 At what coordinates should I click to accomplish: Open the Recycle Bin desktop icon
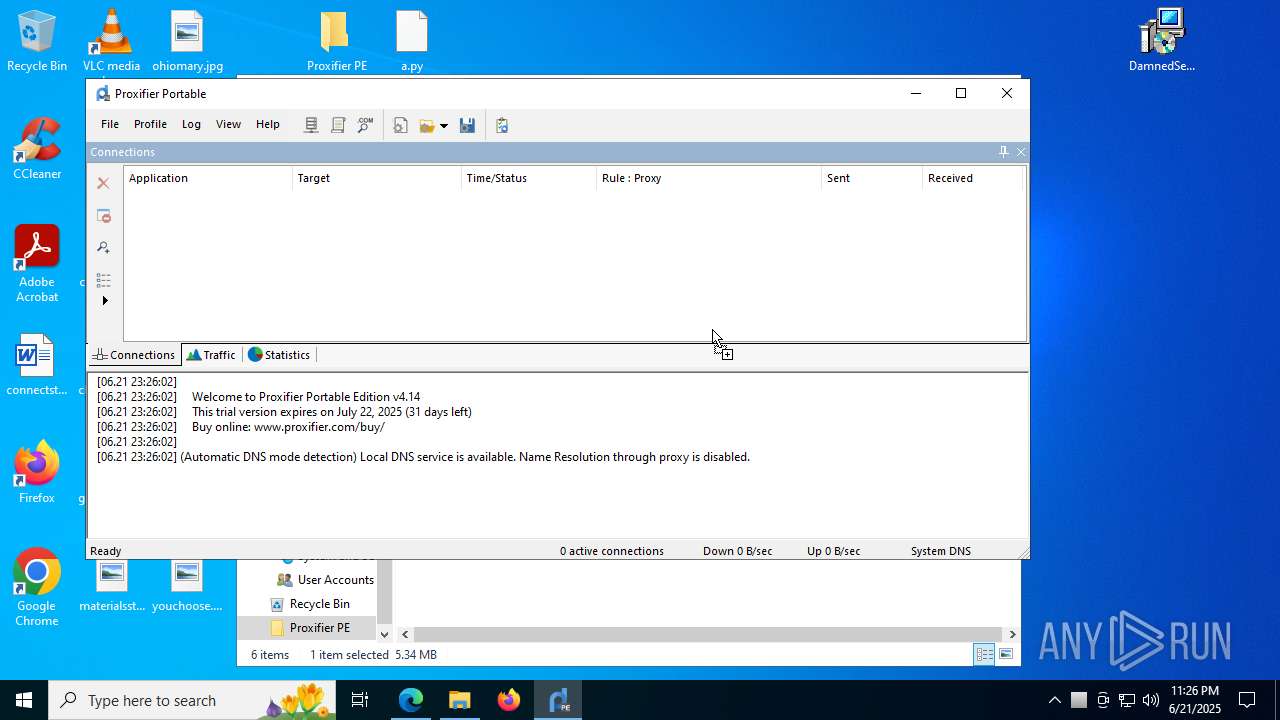pyautogui.click(x=37, y=41)
